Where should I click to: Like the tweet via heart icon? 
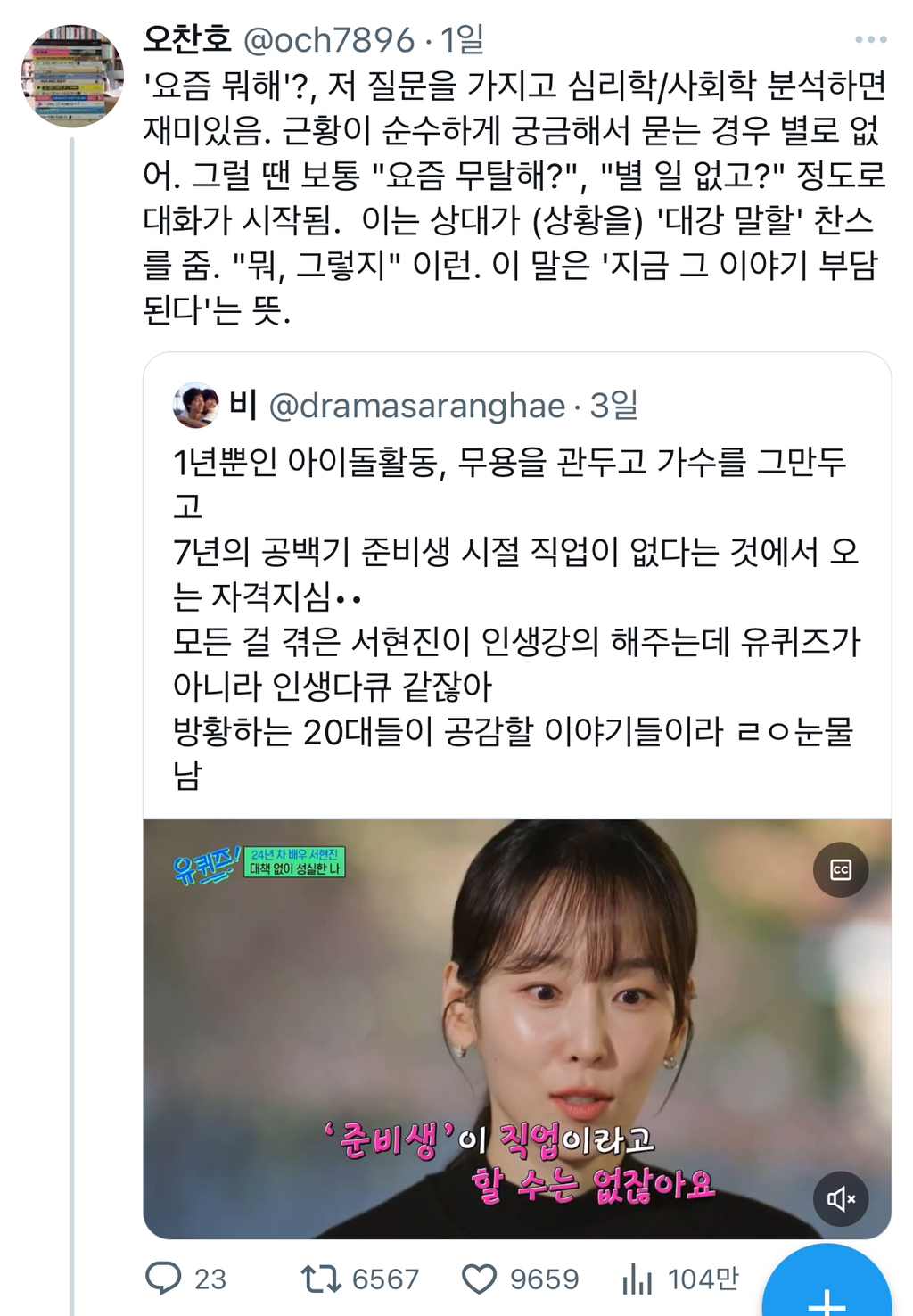479,1279
